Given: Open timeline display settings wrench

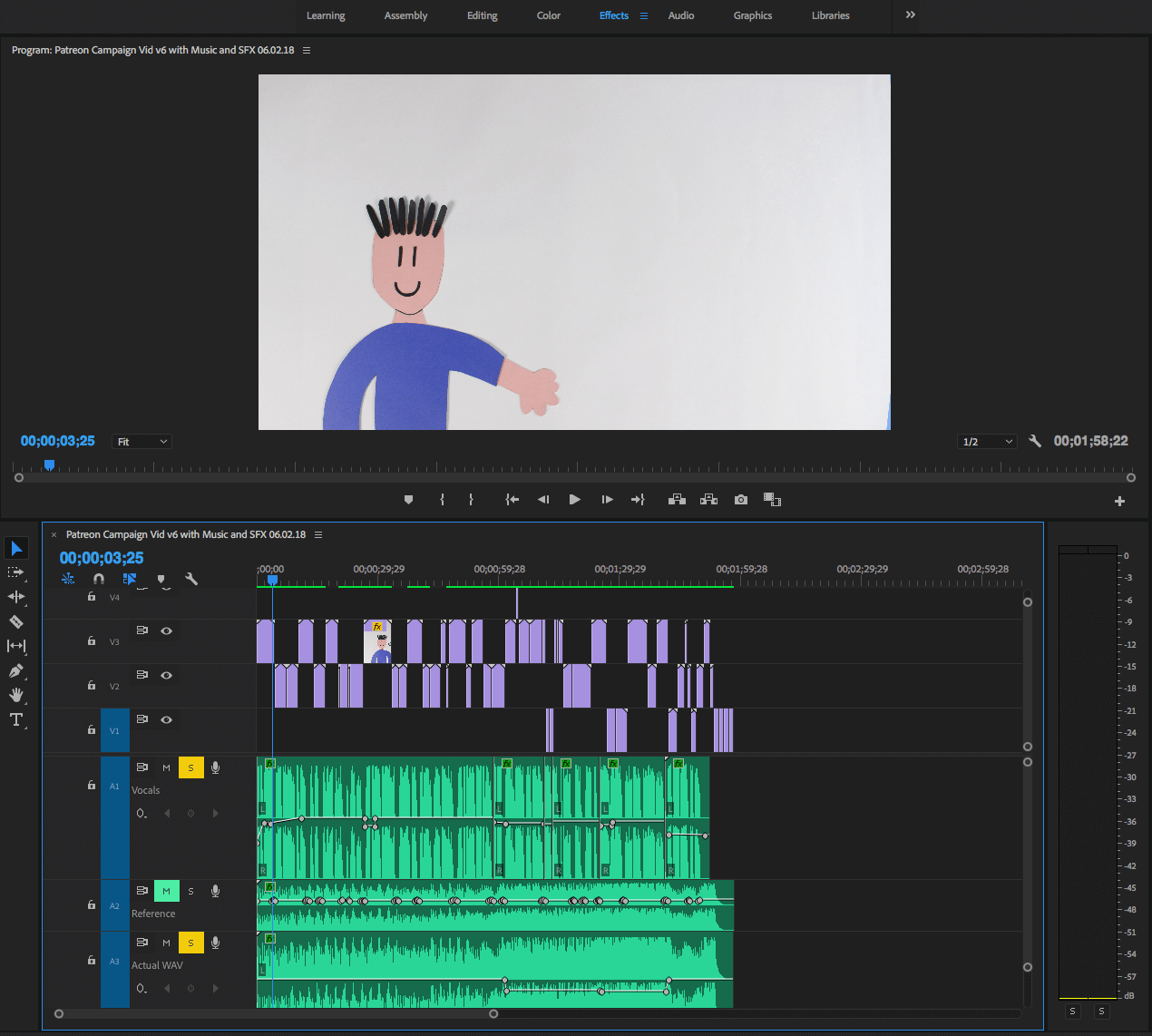Looking at the screenshot, I should (x=191, y=579).
